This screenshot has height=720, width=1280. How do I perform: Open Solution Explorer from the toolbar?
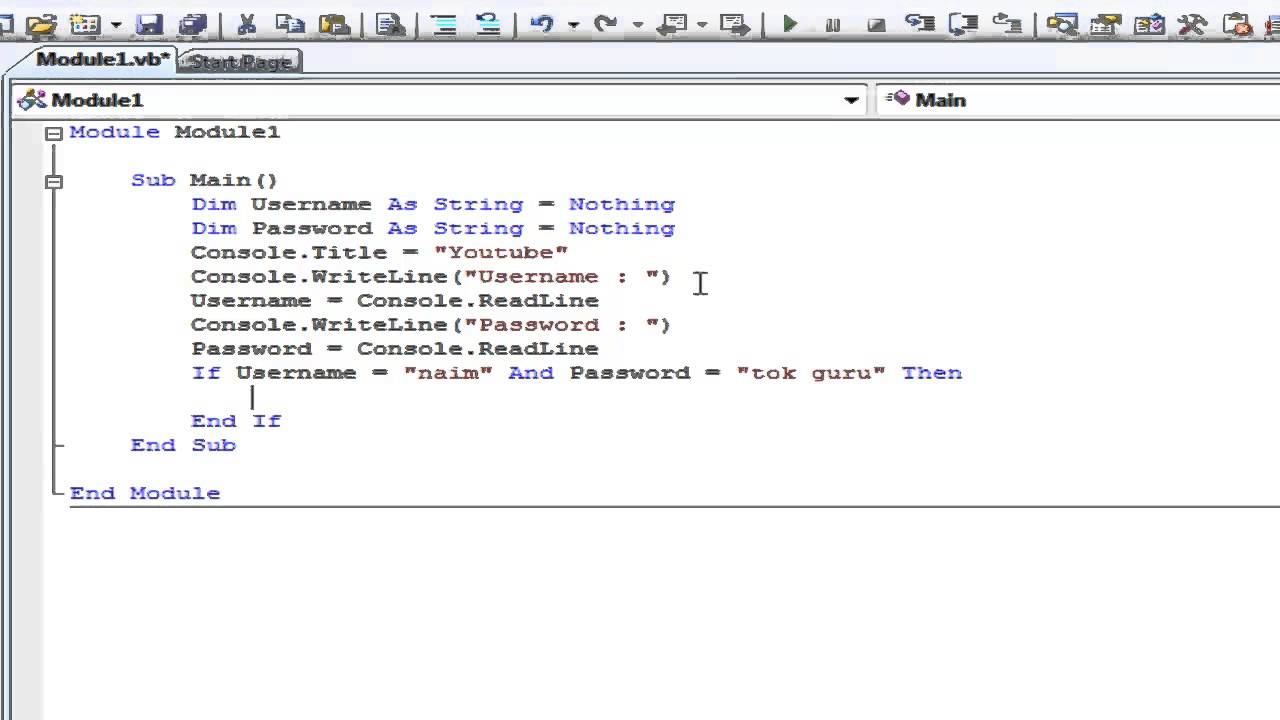[1062, 25]
